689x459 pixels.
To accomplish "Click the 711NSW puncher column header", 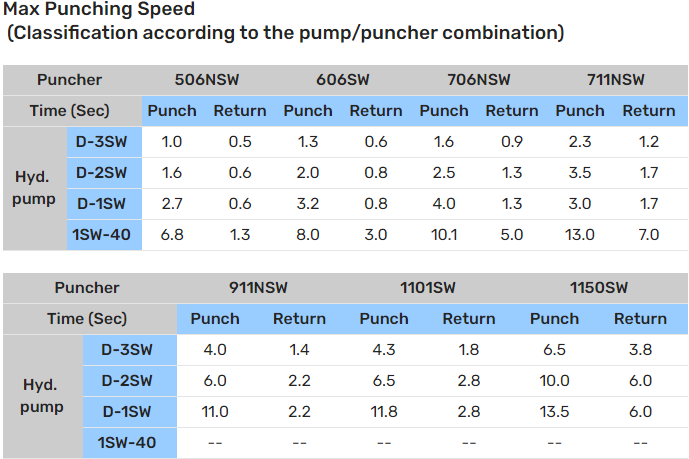I will coord(613,79).
